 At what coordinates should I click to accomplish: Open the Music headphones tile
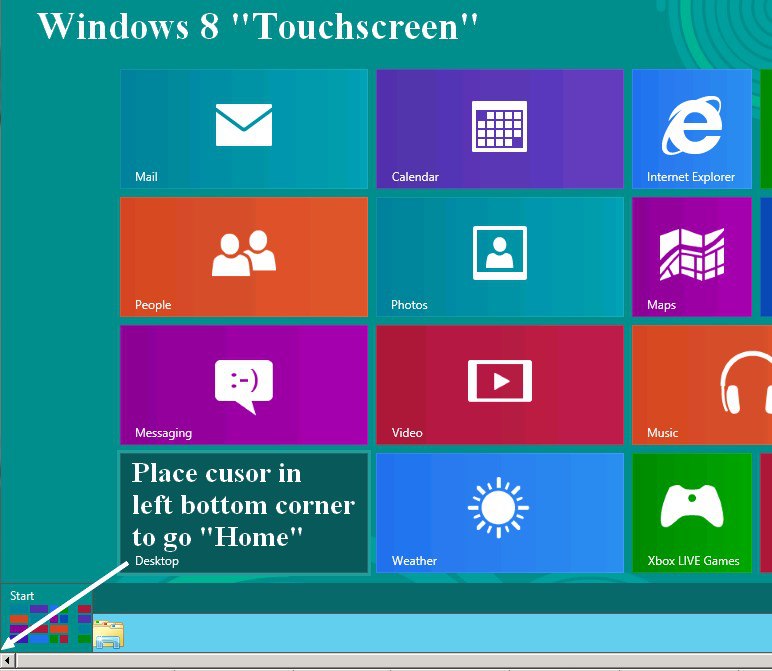point(702,385)
